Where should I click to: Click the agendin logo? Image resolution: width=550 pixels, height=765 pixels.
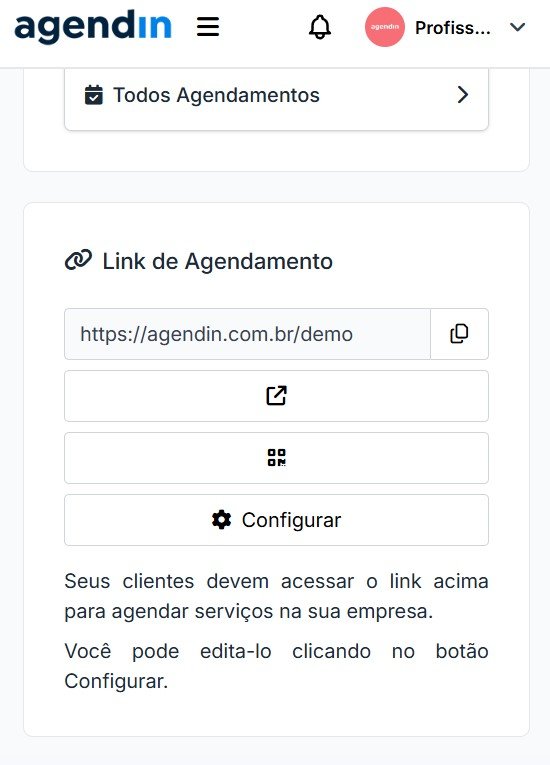click(93, 27)
